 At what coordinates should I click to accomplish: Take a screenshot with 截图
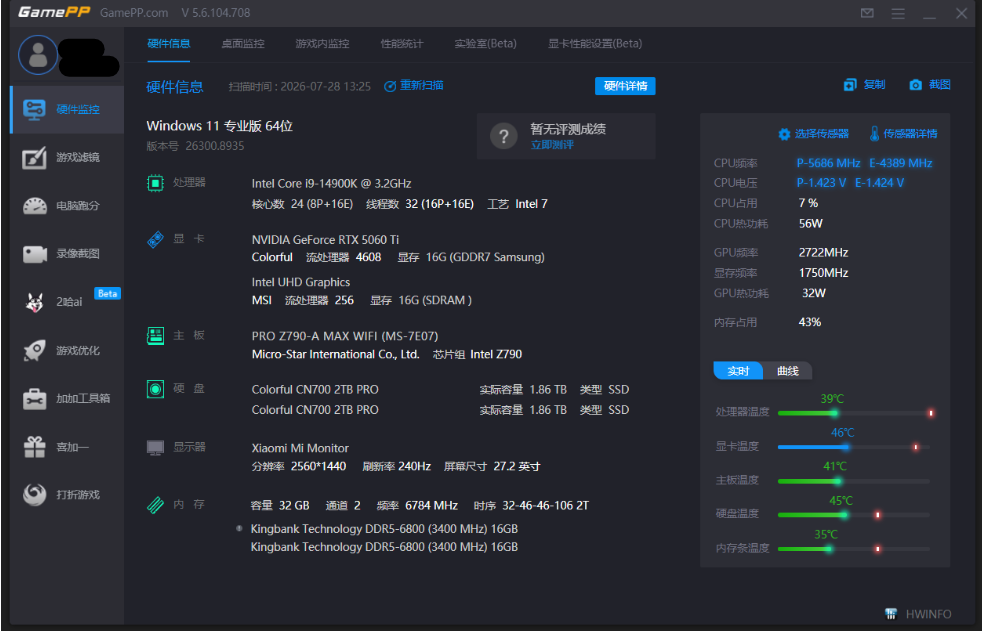[930, 85]
